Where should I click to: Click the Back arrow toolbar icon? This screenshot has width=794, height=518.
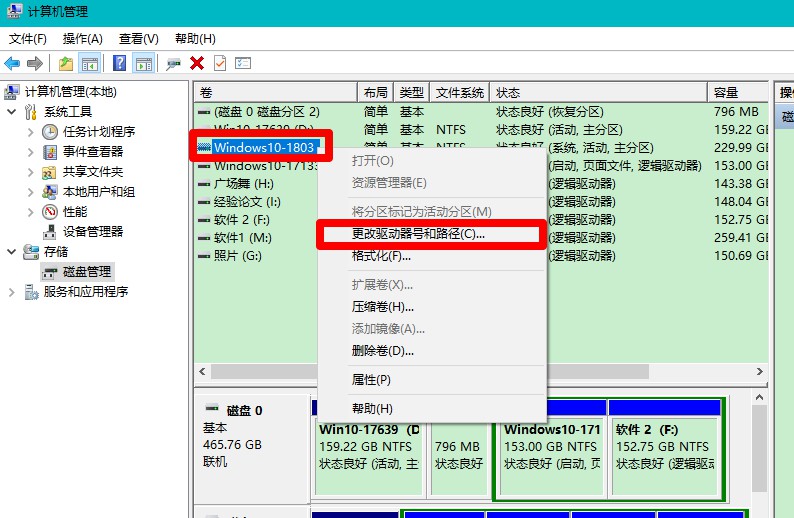(13, 63)
